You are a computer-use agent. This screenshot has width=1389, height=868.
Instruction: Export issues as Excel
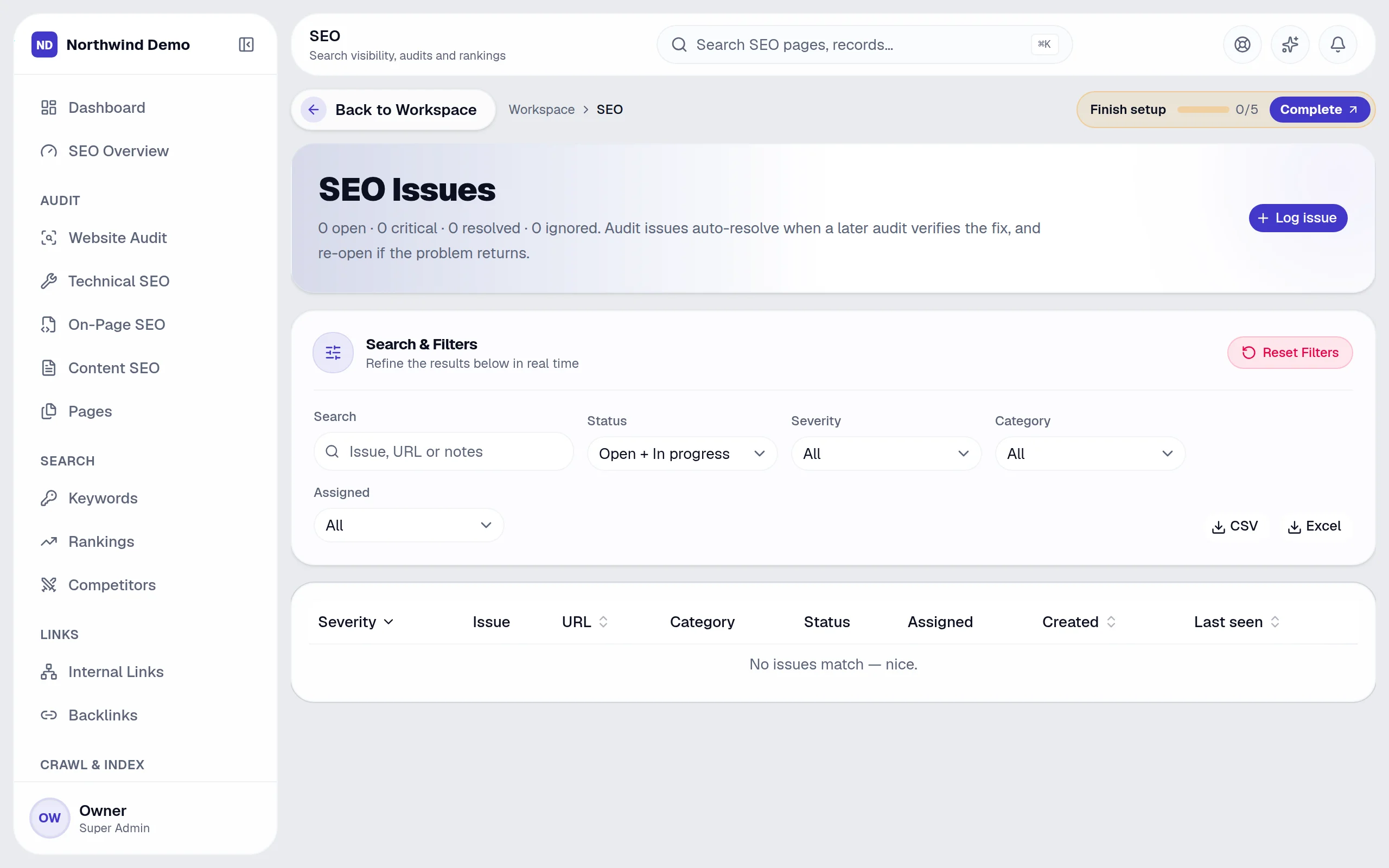point(1314,526)
